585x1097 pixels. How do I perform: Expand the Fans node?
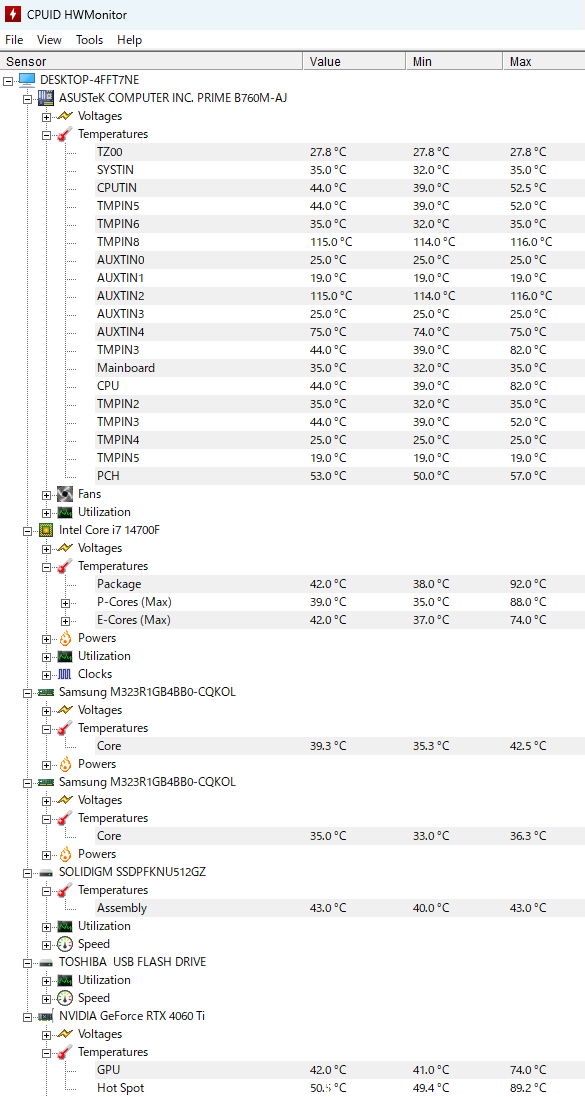coord(46,494)
